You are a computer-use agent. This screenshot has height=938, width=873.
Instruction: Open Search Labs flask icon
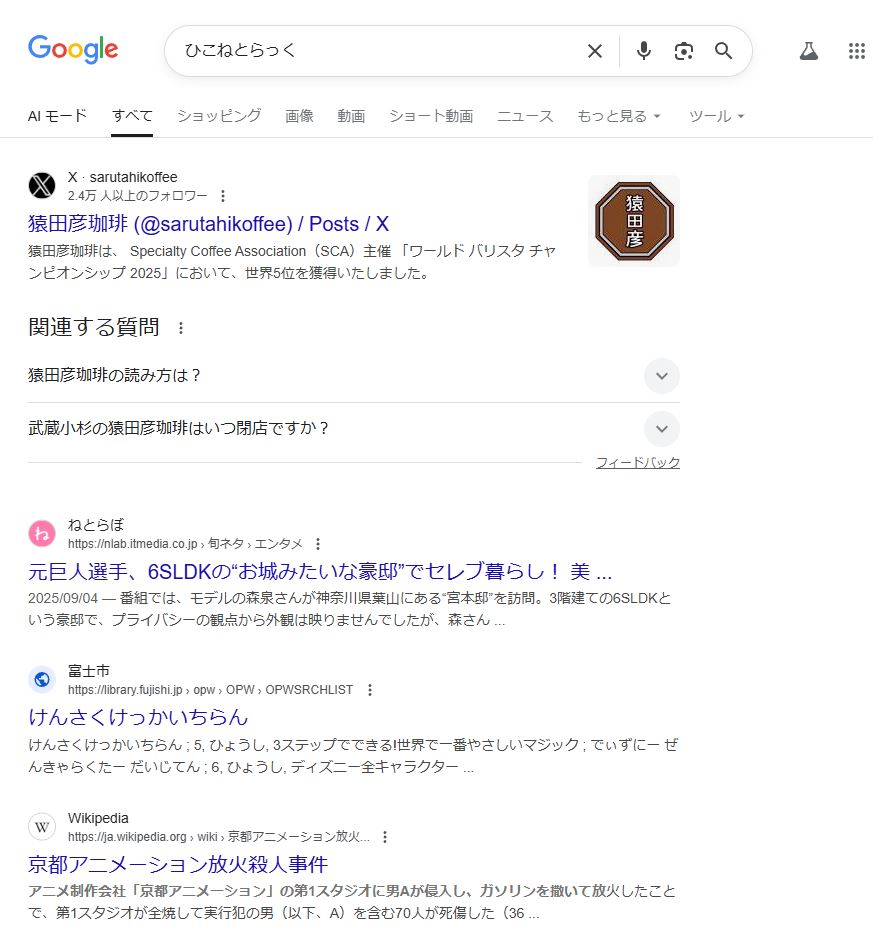point(808,51)
